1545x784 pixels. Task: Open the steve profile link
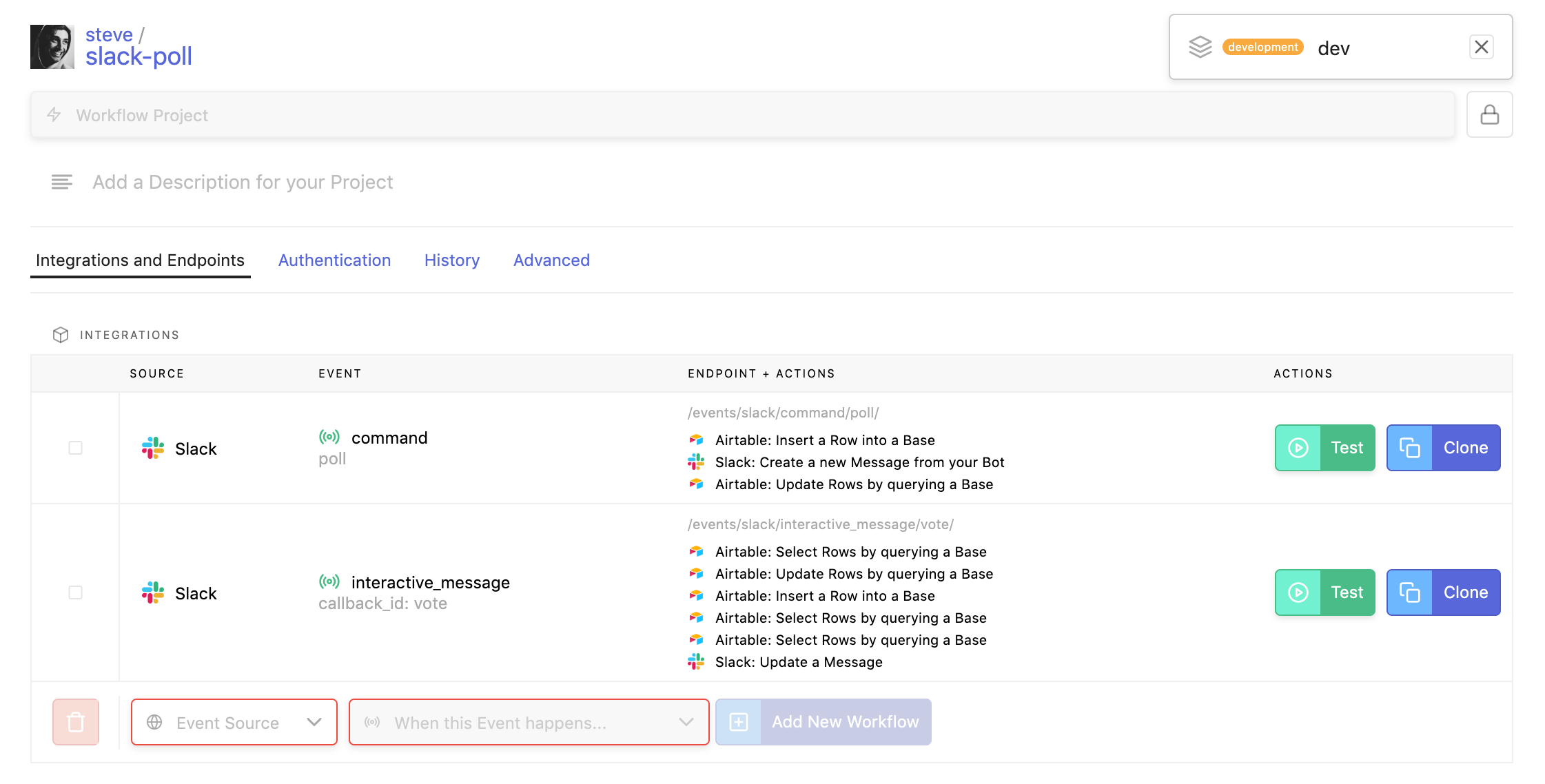point(109,34)
